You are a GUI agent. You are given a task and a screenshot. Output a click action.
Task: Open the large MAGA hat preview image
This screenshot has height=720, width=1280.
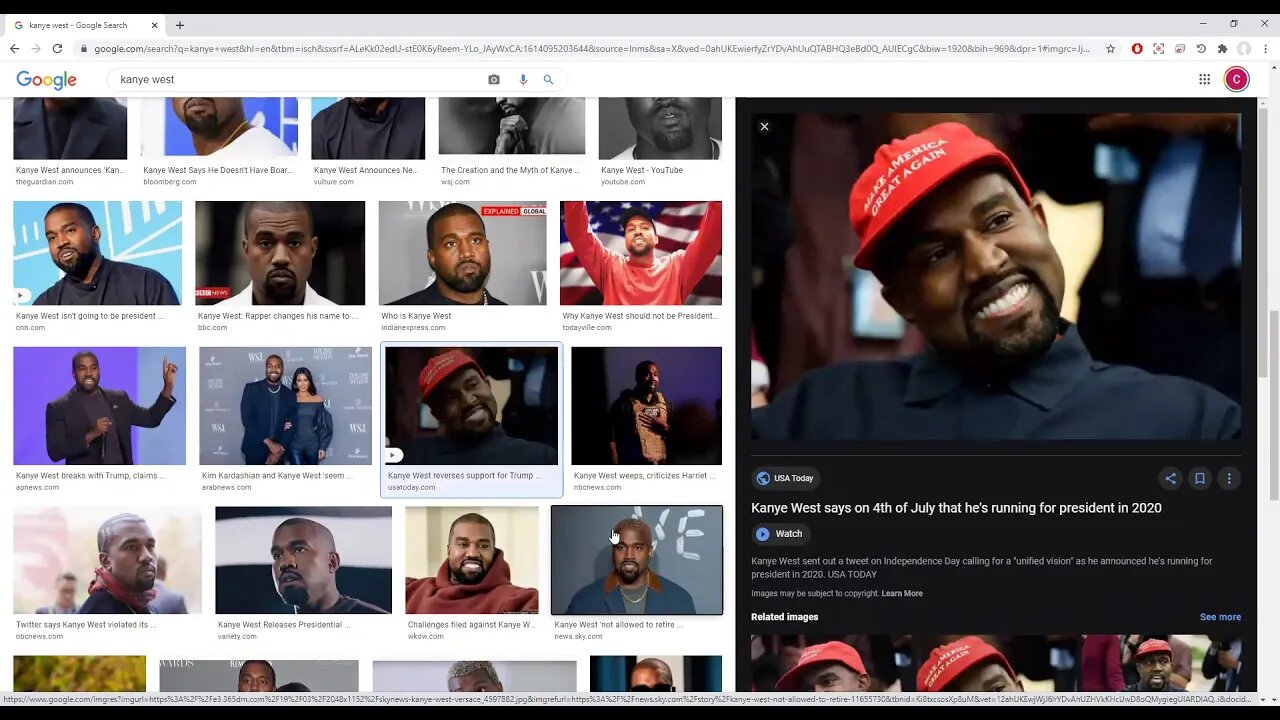click(996, 276)
